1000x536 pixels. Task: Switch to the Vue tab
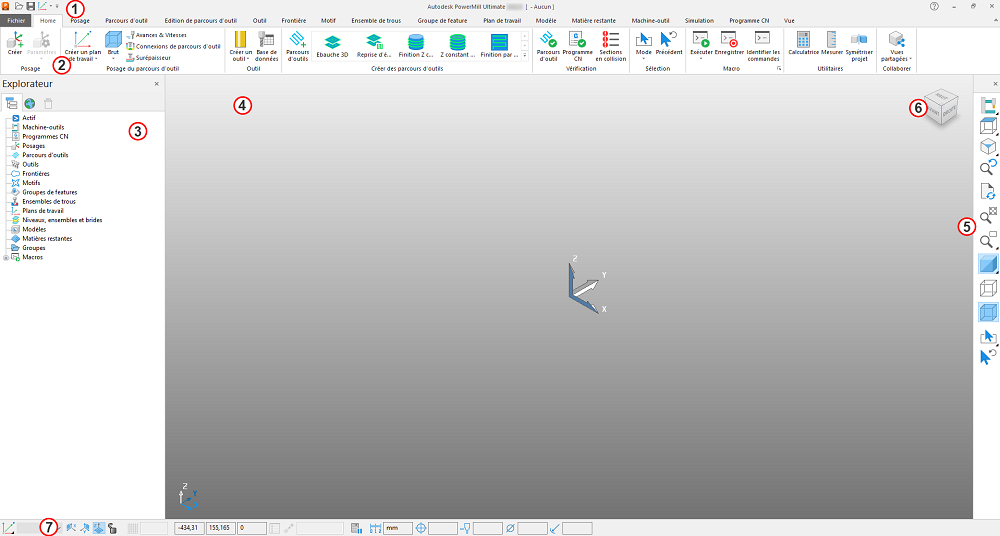(x=789, y=20)
